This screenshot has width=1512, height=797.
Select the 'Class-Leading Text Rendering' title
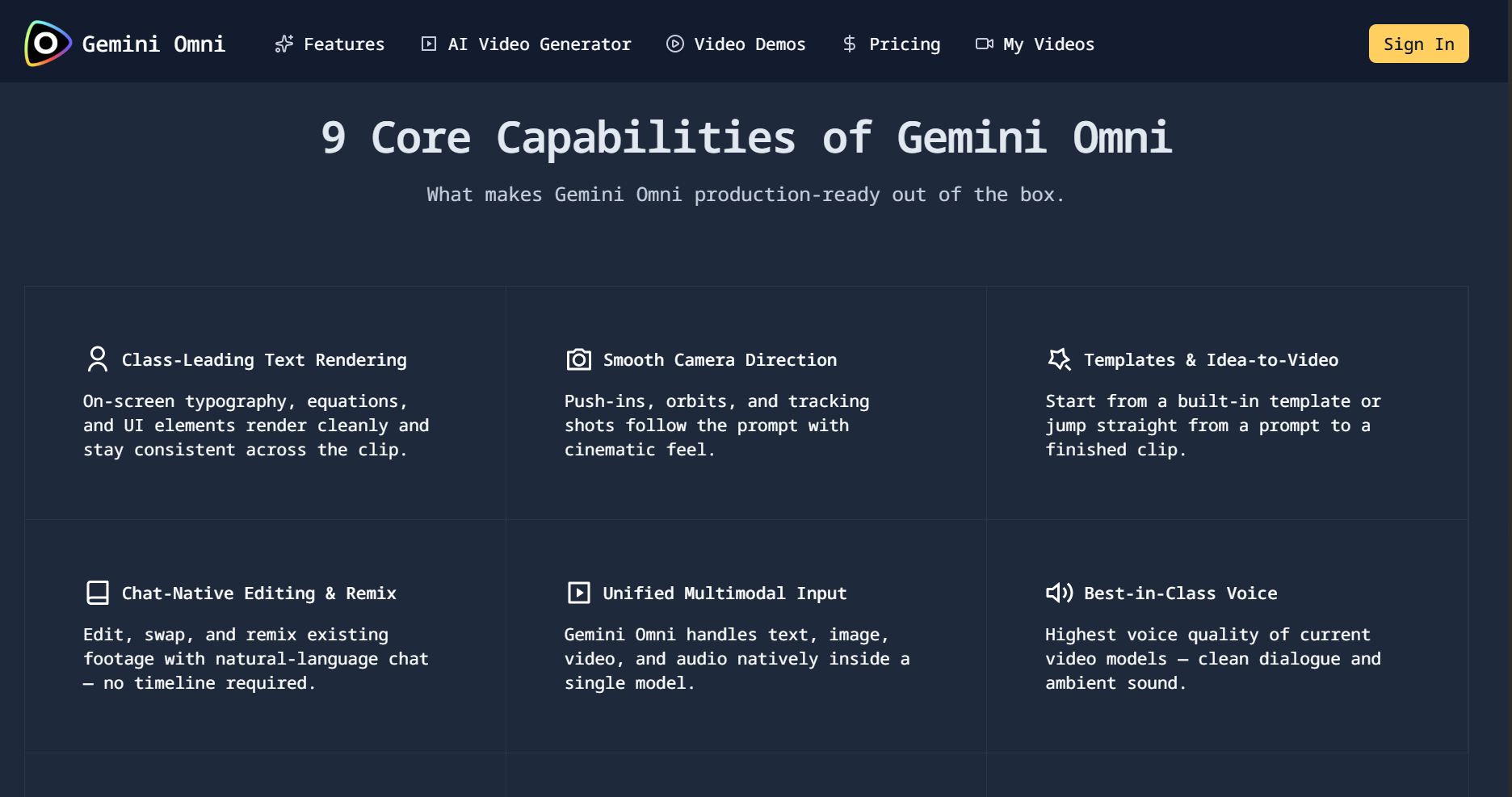(x=264, y=360)
